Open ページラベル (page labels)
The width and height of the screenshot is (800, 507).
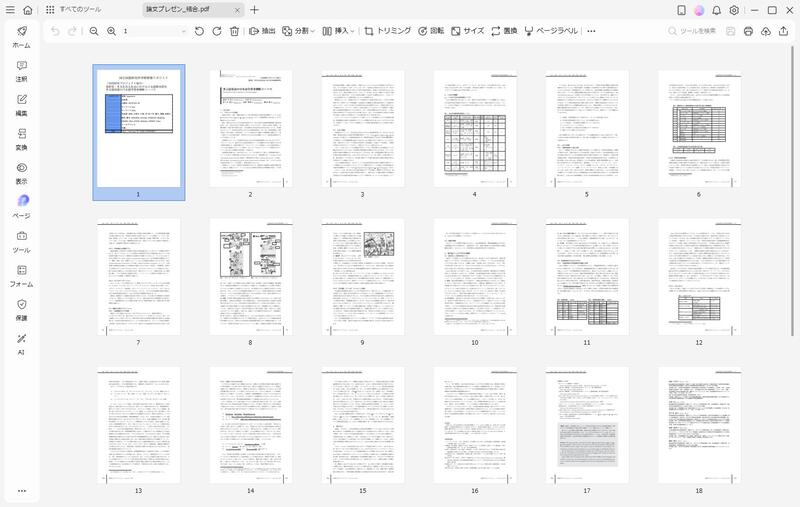(551, 31)
